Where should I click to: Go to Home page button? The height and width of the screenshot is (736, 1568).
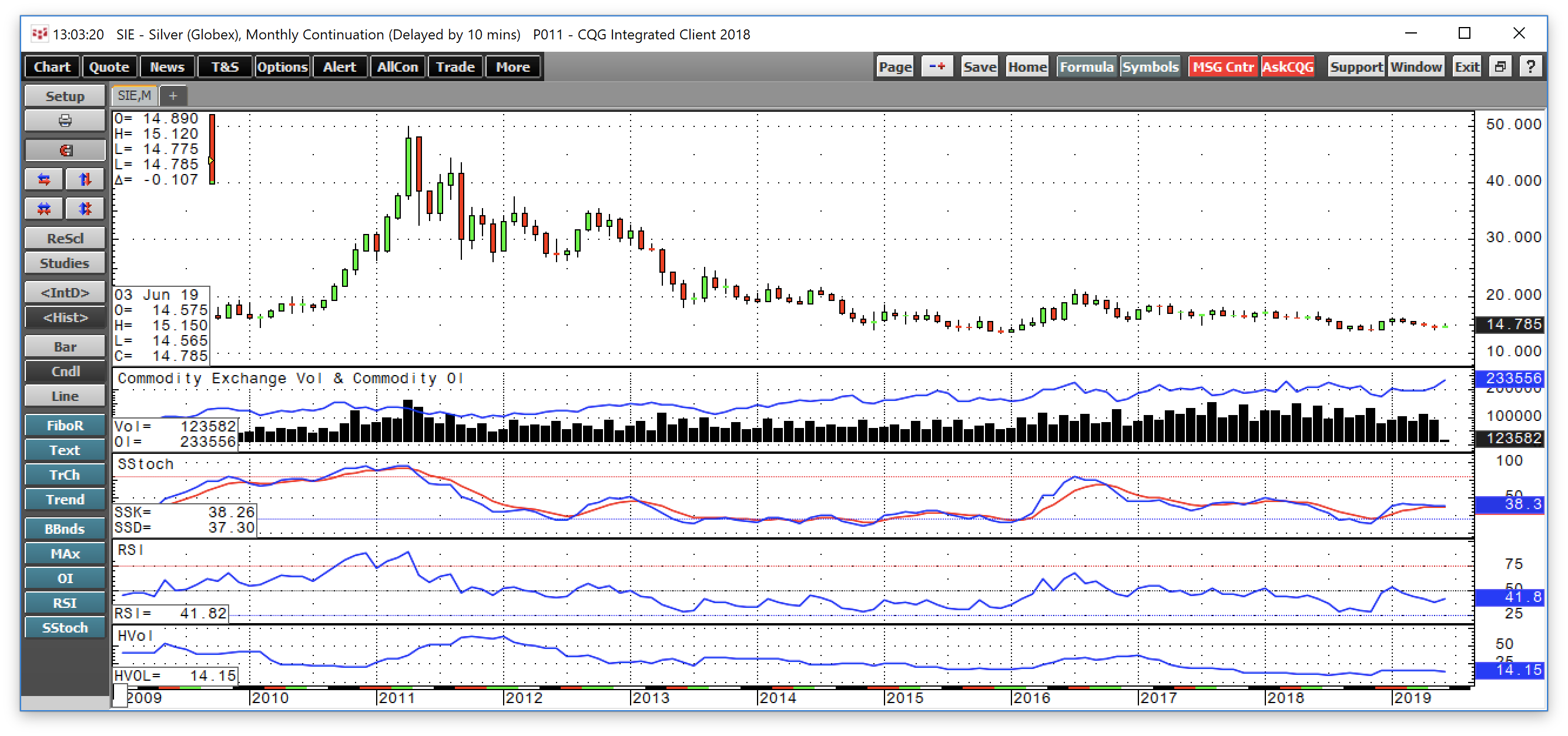[1027, 66]
